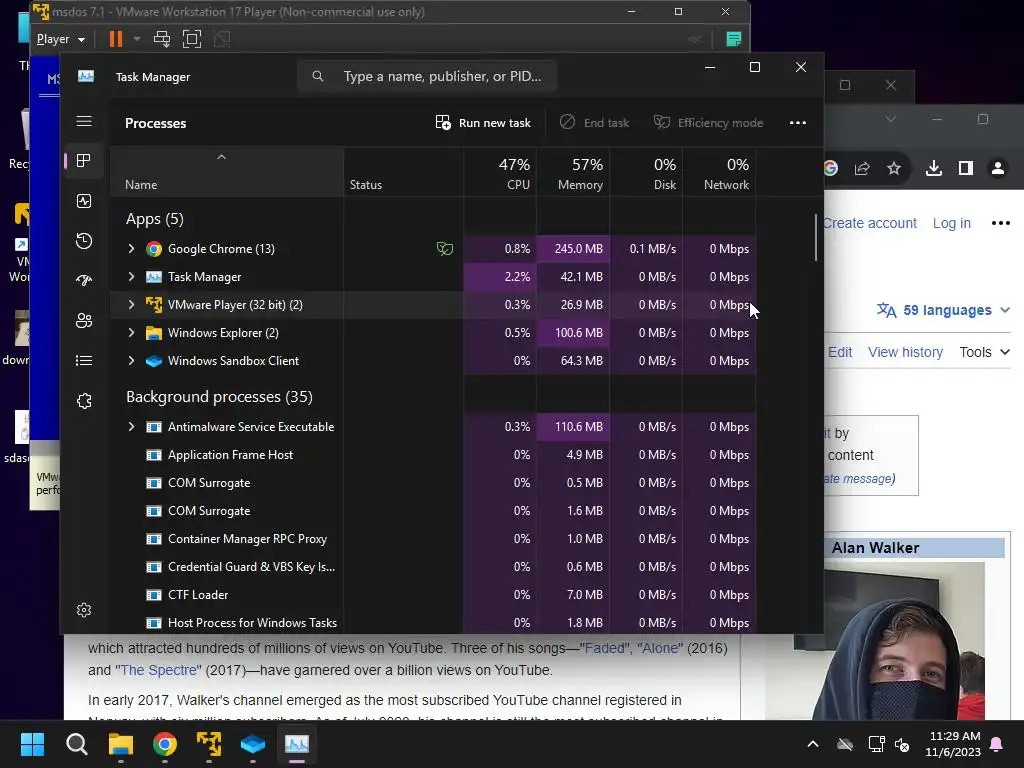Open clock and date in taskbar
Screen dimensions: 1024x768
pos(953,744)
